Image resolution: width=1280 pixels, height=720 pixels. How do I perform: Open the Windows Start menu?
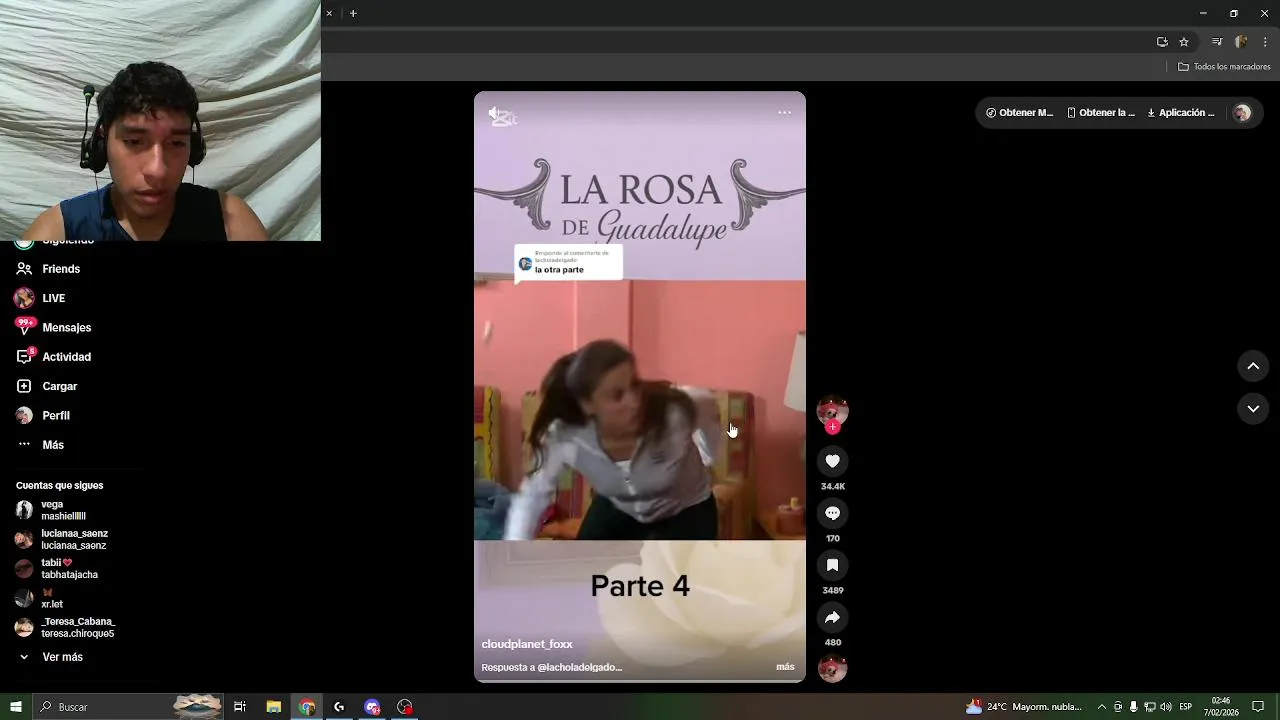(16, 707)
